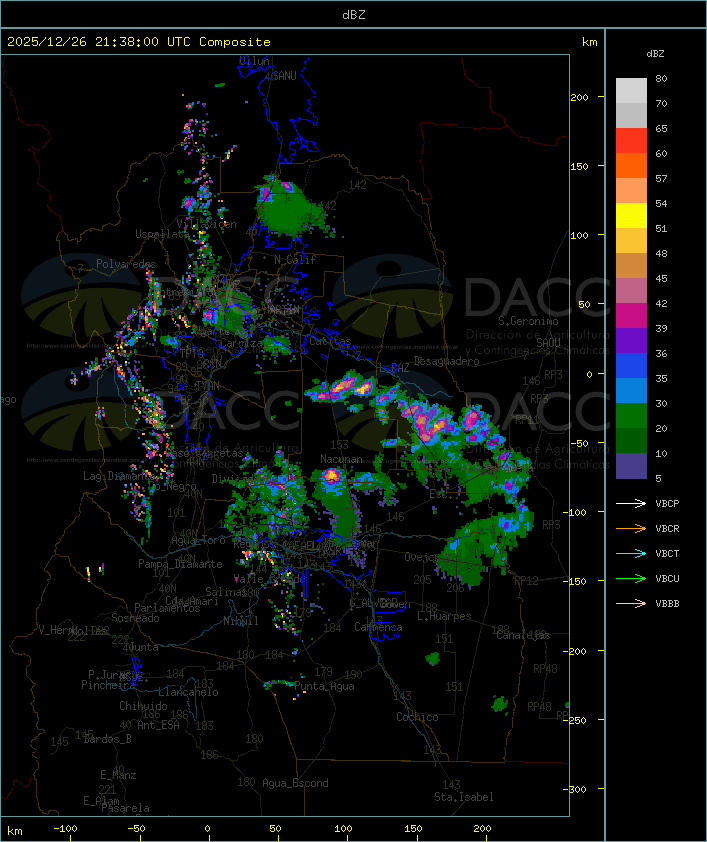The image size is (707, 842).
Task: Click the 'N_Calif' map label
Action: [295, 260]
